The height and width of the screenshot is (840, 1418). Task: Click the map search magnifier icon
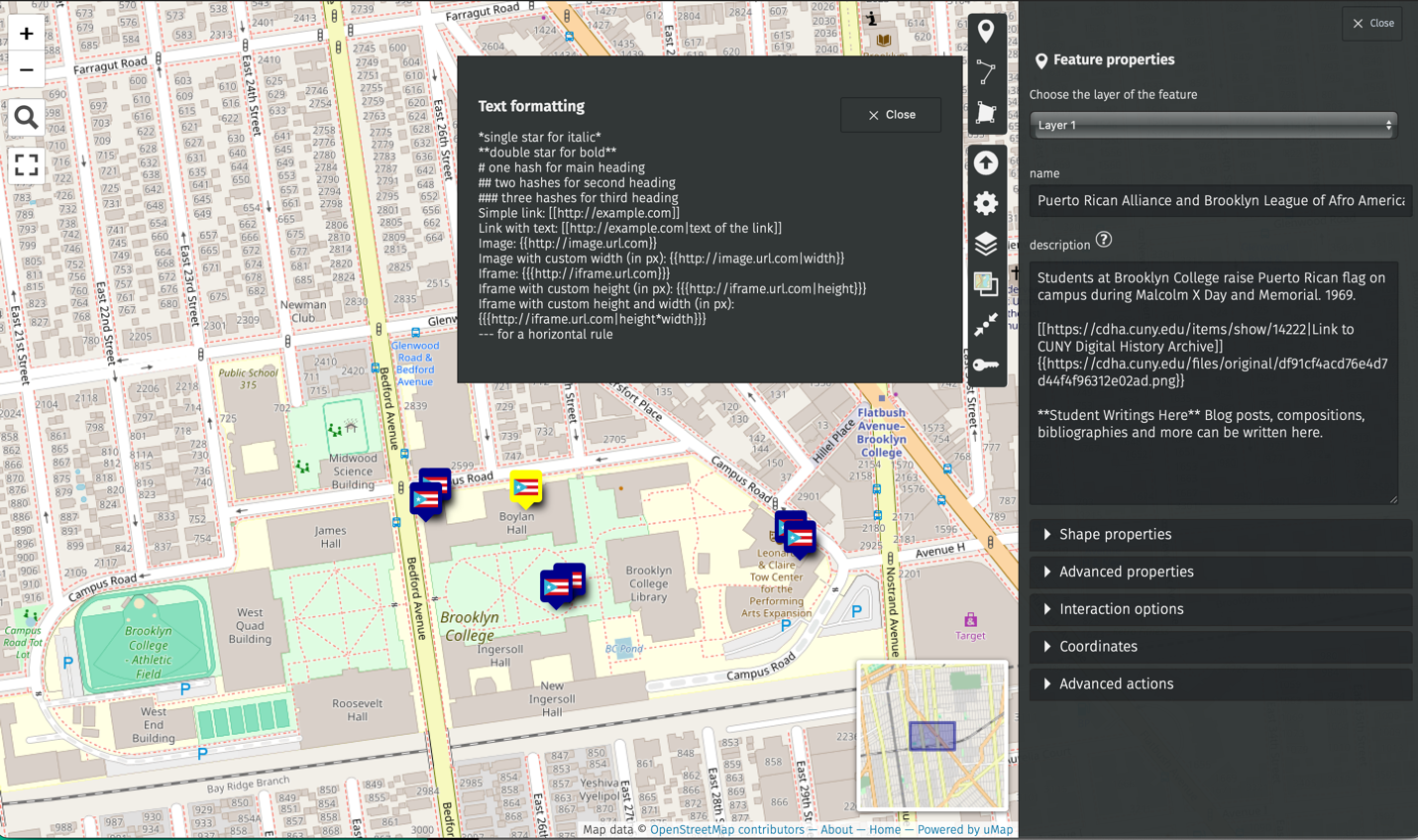[27, 118]
